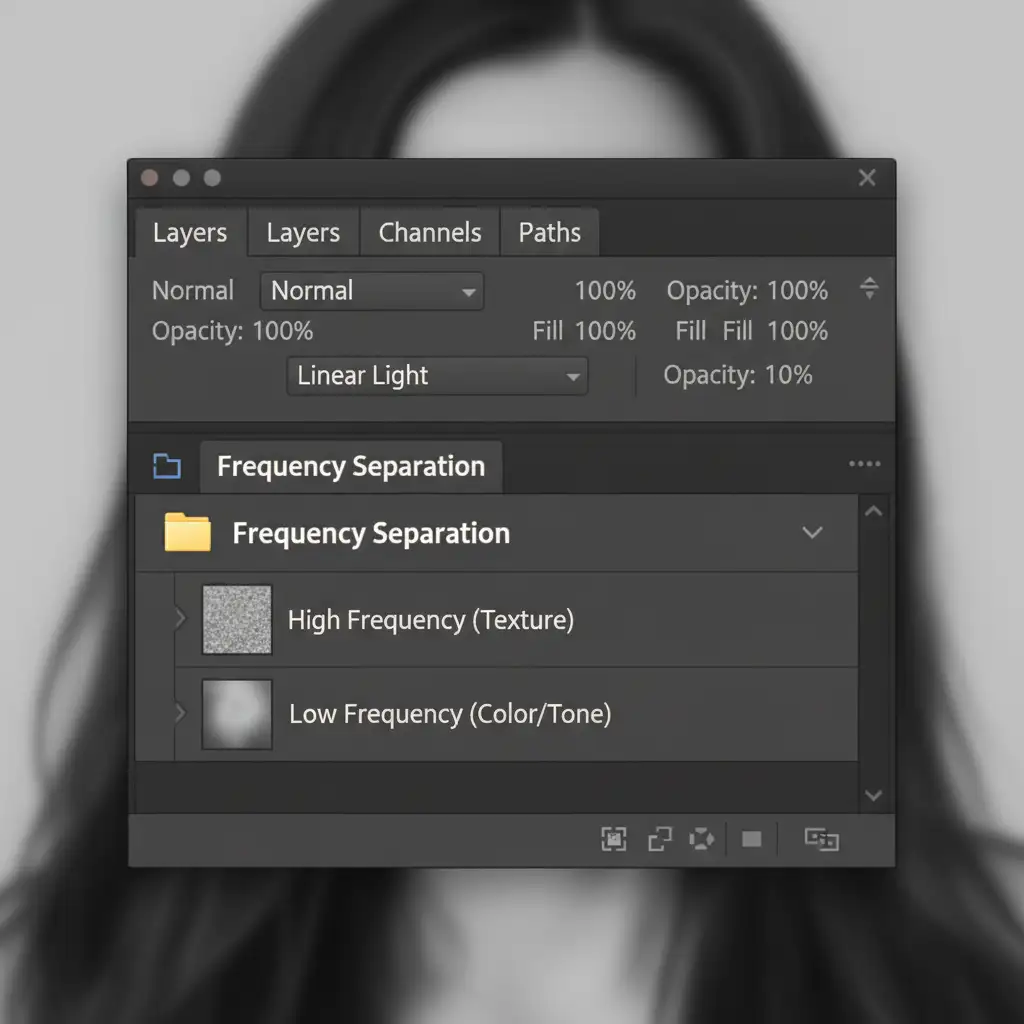Click the blue folder outline icon
Screen dimensions: 1024x1024
(167, 467)
